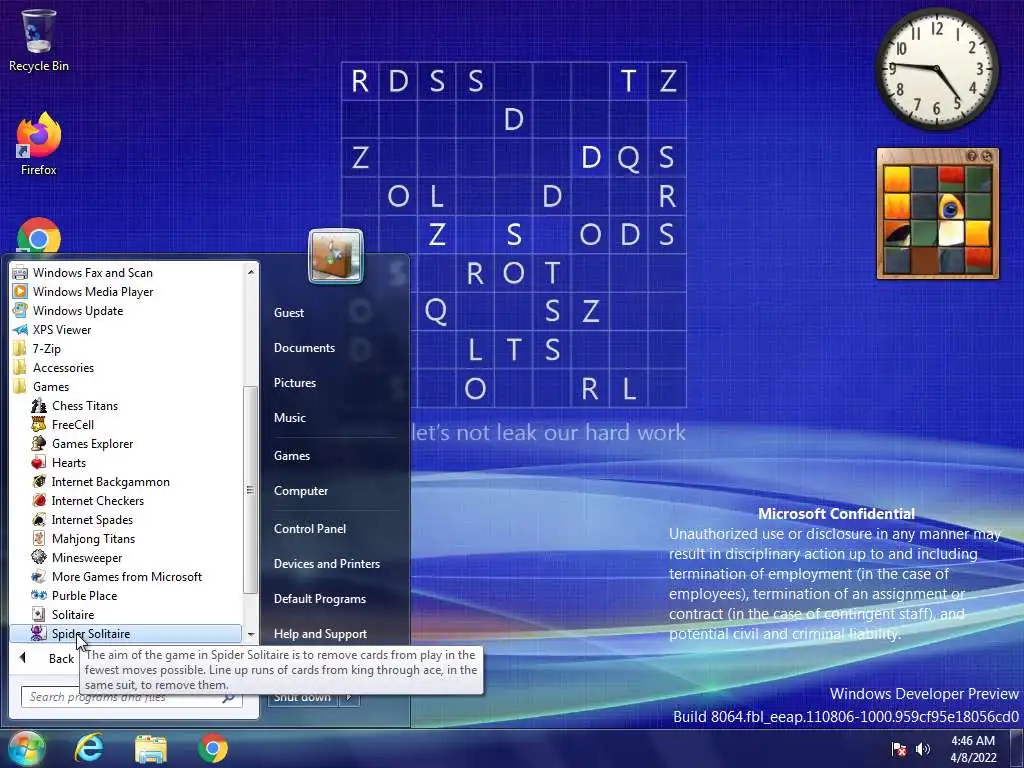Show desktop via the taskbar corner button

[1017, 749]
